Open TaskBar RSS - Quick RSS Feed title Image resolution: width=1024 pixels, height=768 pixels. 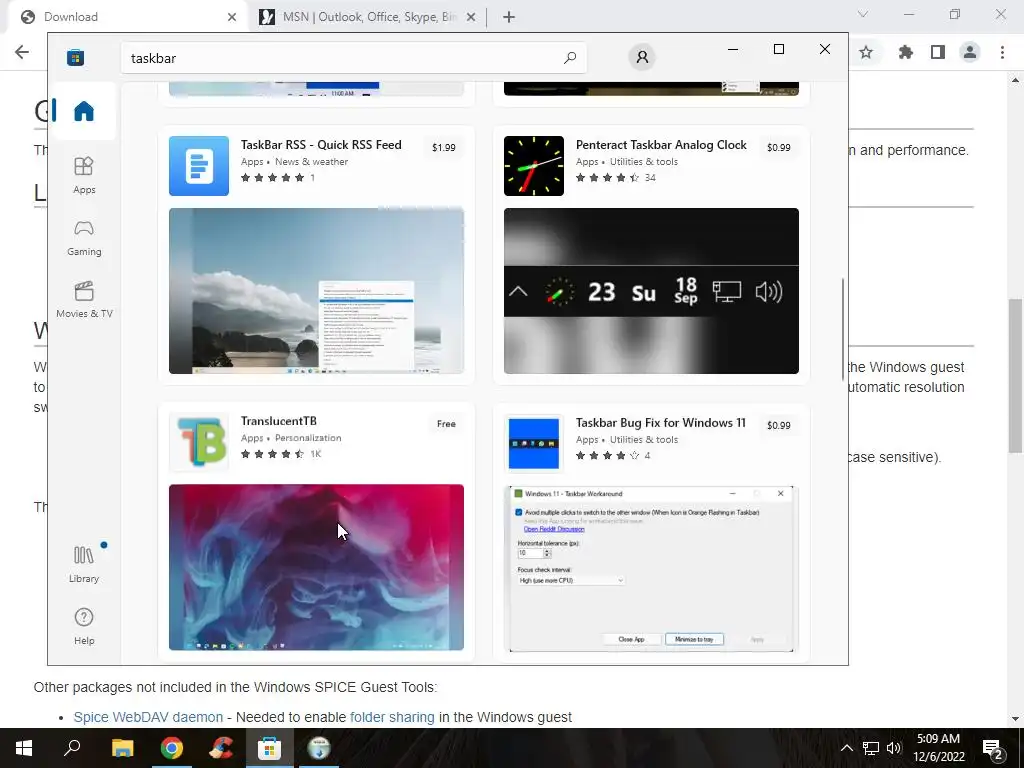coord(321,145)
